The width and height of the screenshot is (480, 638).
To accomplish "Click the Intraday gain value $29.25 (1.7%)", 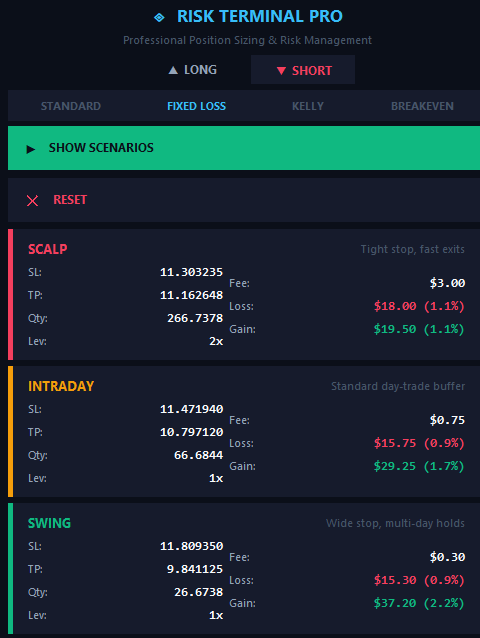I will point(419,466).
